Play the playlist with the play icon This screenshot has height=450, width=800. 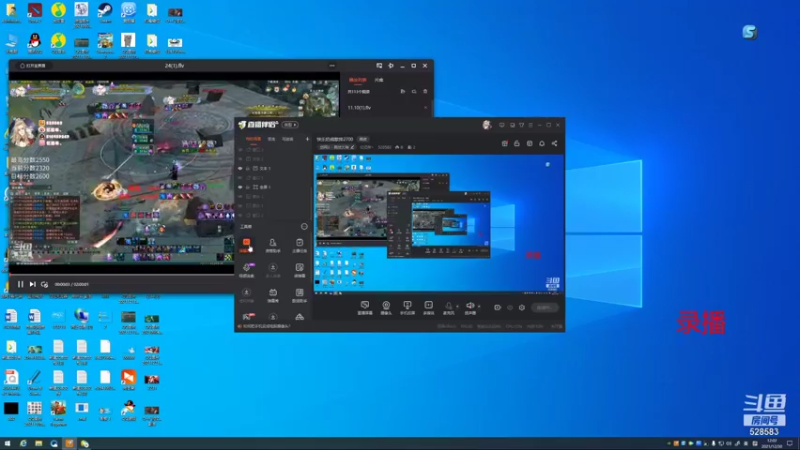403,92
